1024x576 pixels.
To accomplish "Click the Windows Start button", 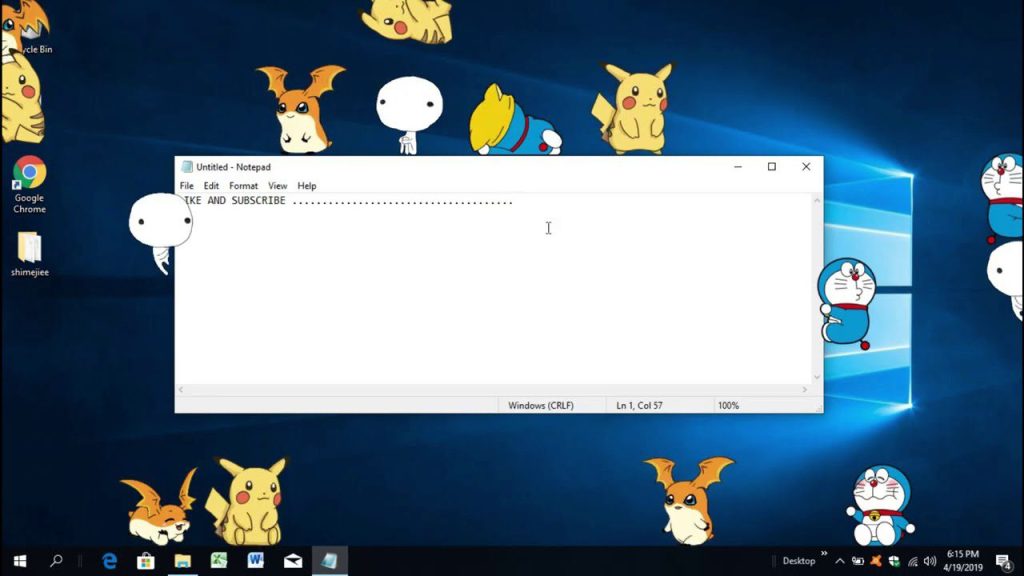I will pyautogui.click(x=20, y=560).
